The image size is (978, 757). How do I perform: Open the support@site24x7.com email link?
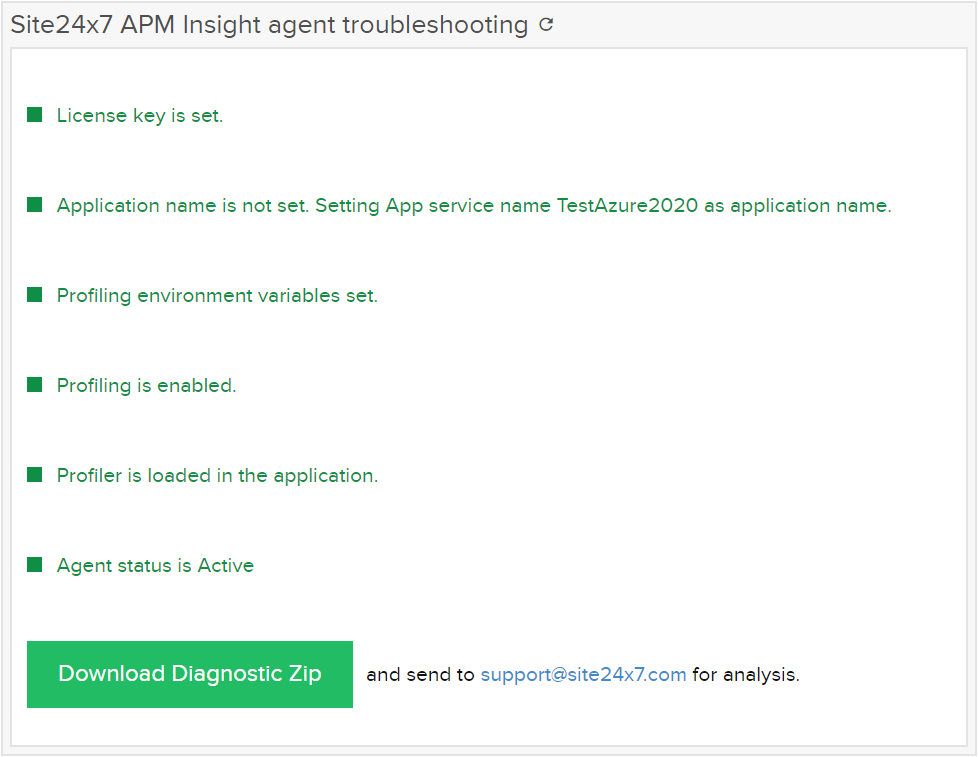point(584,674)
